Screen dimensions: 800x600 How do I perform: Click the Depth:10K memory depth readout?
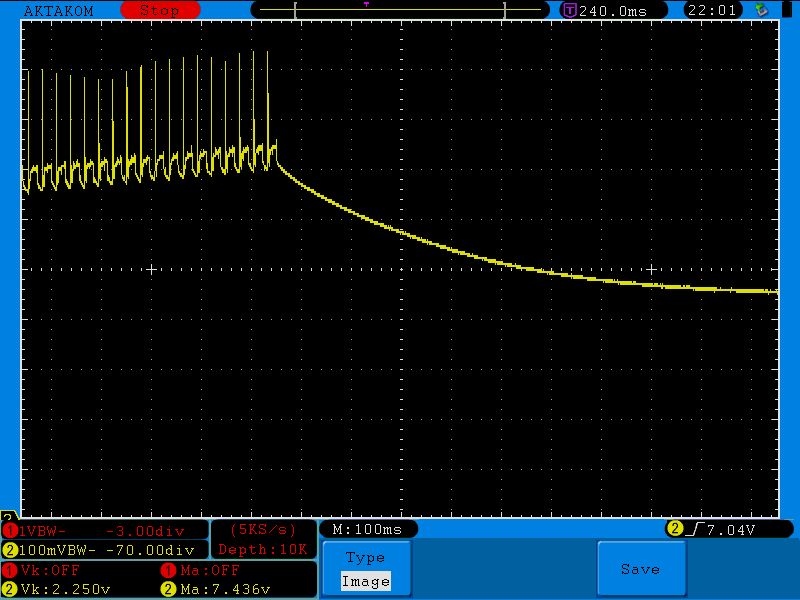tap(263, 549)
